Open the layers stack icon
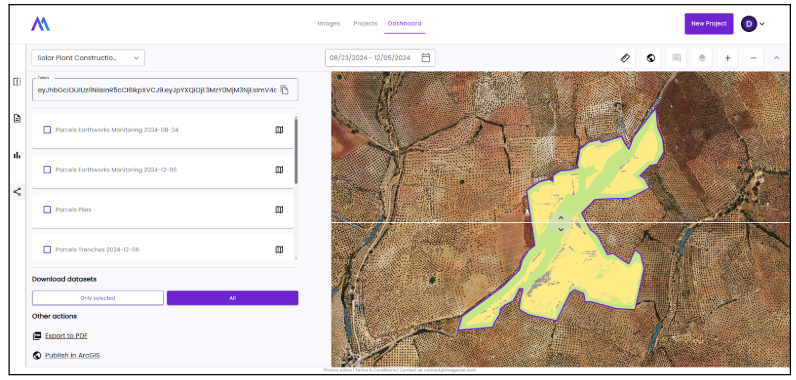The image size is (796, 380). click(702, 58)
